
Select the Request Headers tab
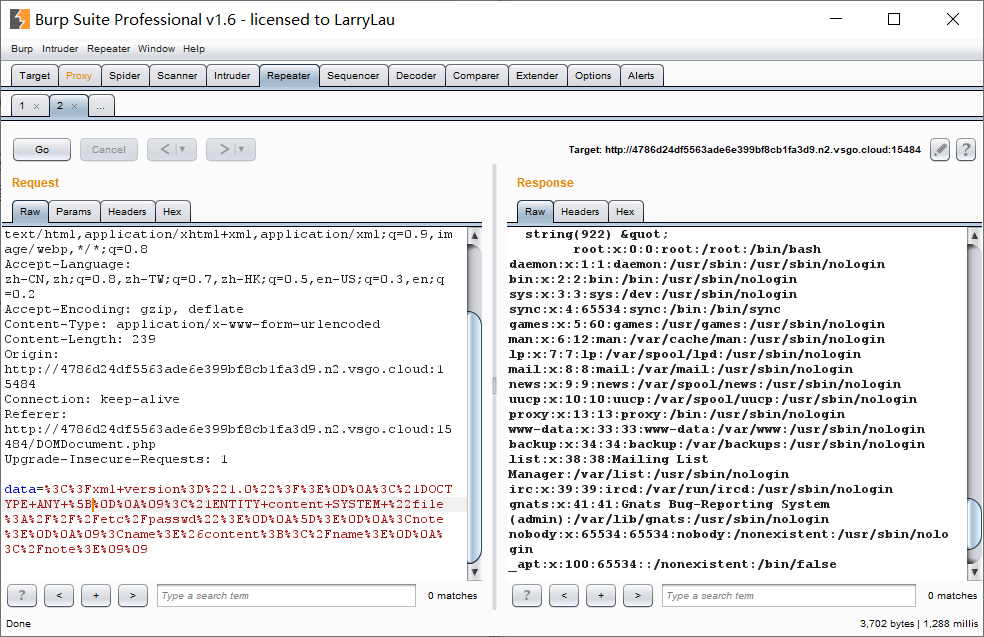tap(127, 211)
